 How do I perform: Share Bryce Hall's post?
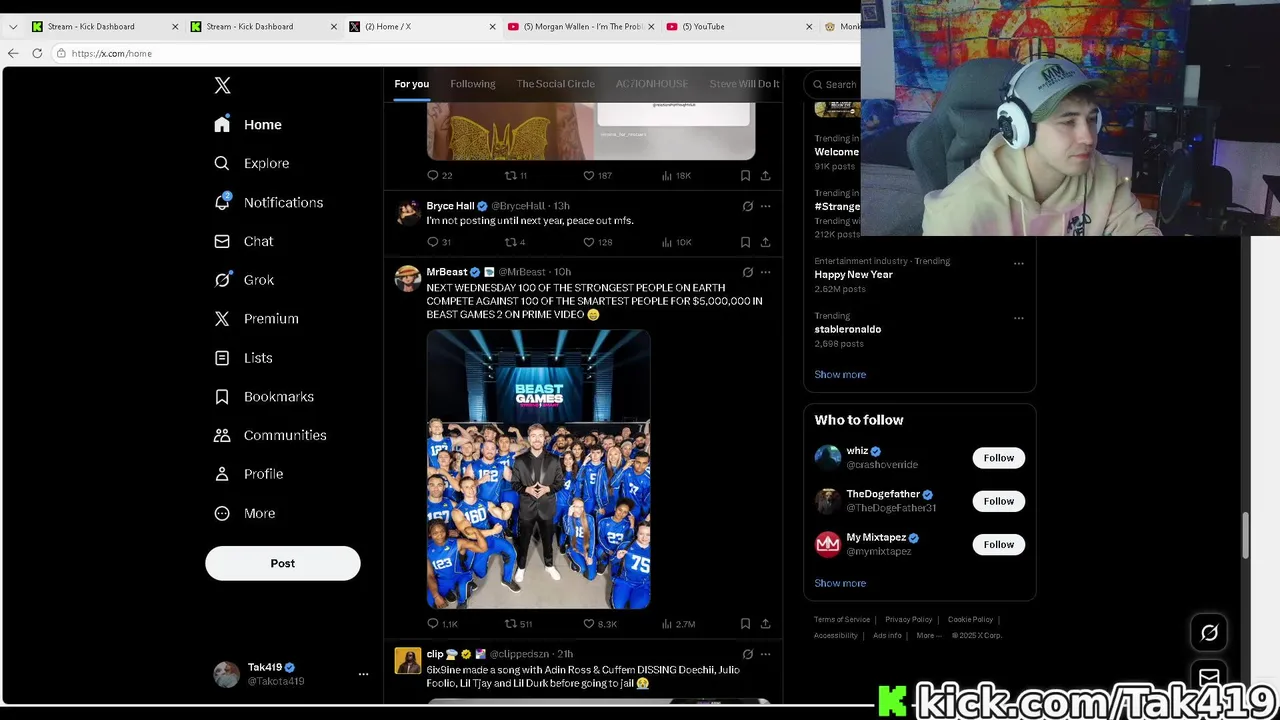pyautogui.click(x=765, y=242)
